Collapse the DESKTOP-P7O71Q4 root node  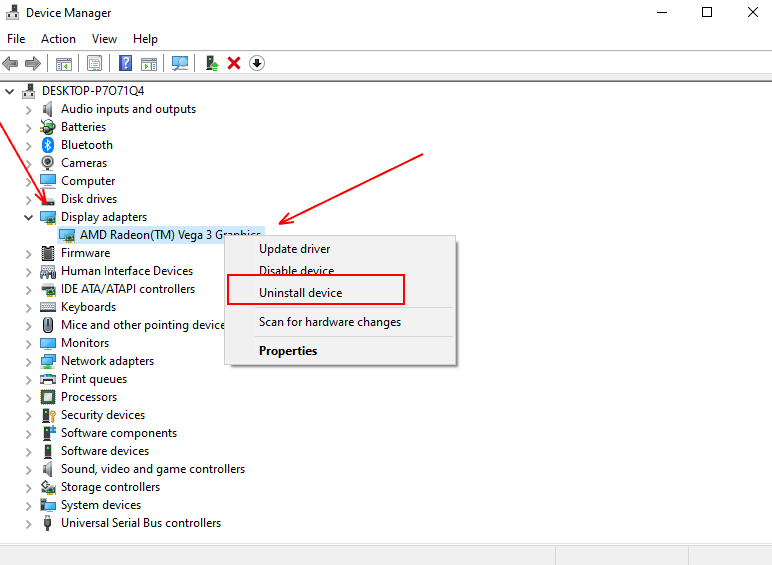pos(9,91)
